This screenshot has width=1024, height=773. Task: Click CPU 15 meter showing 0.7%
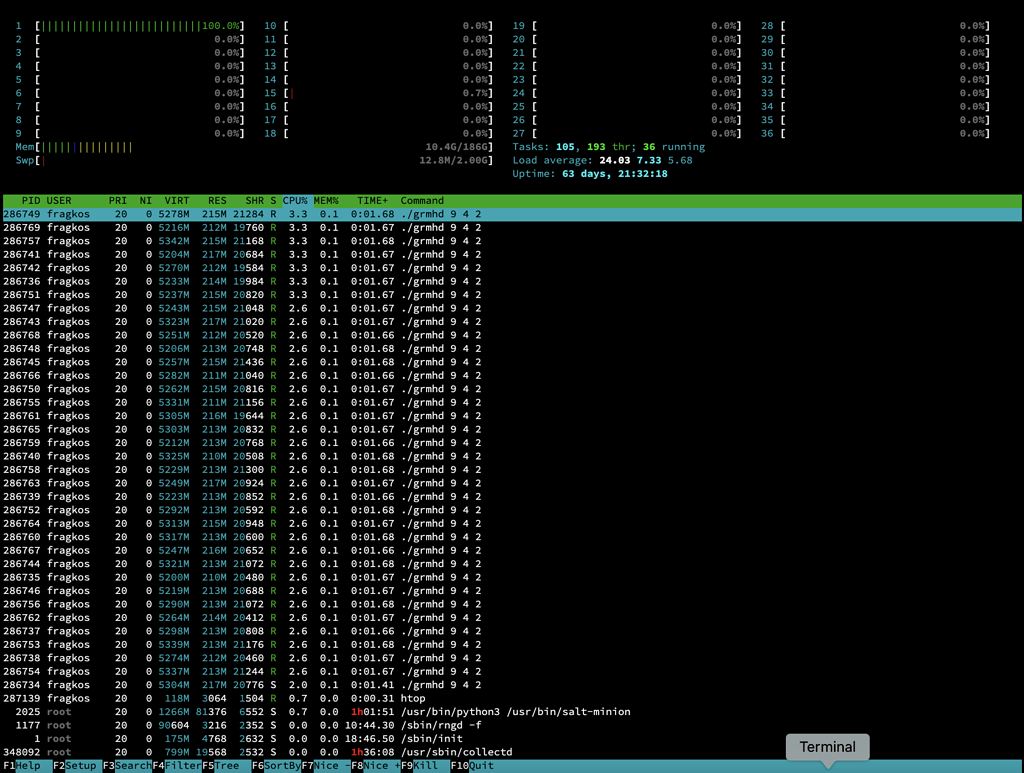coord(379,93)
